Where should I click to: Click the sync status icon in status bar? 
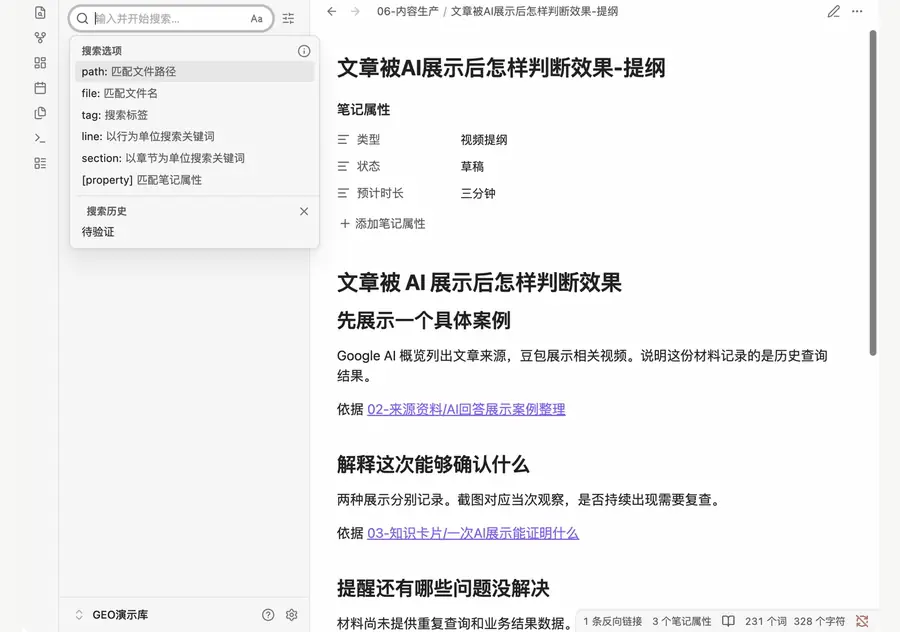tap(862, 621)
